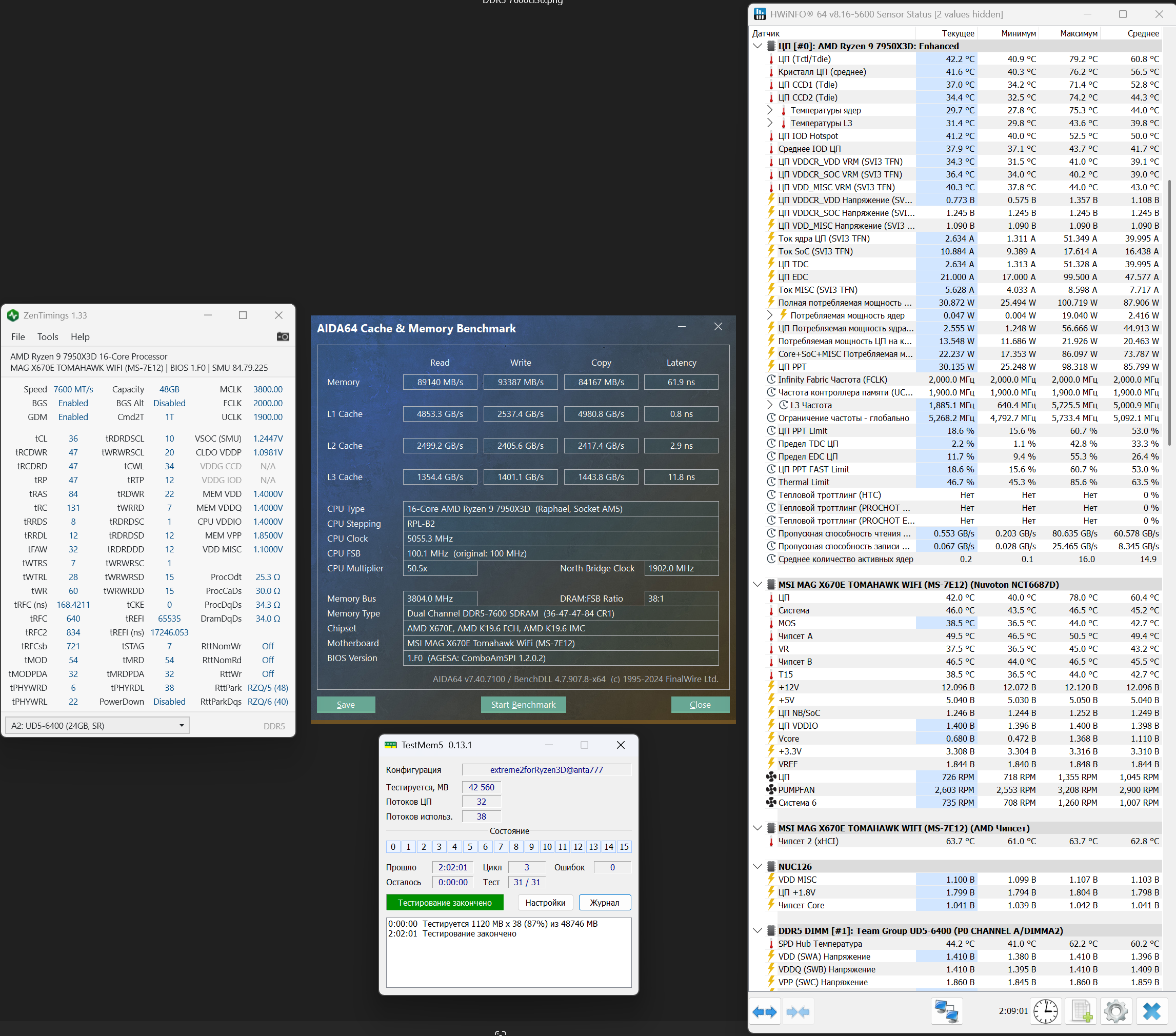Click the ZenTimings screenshot camera icon
Viewport: 1176px width, 1036px height.
(x=283, y=336)
